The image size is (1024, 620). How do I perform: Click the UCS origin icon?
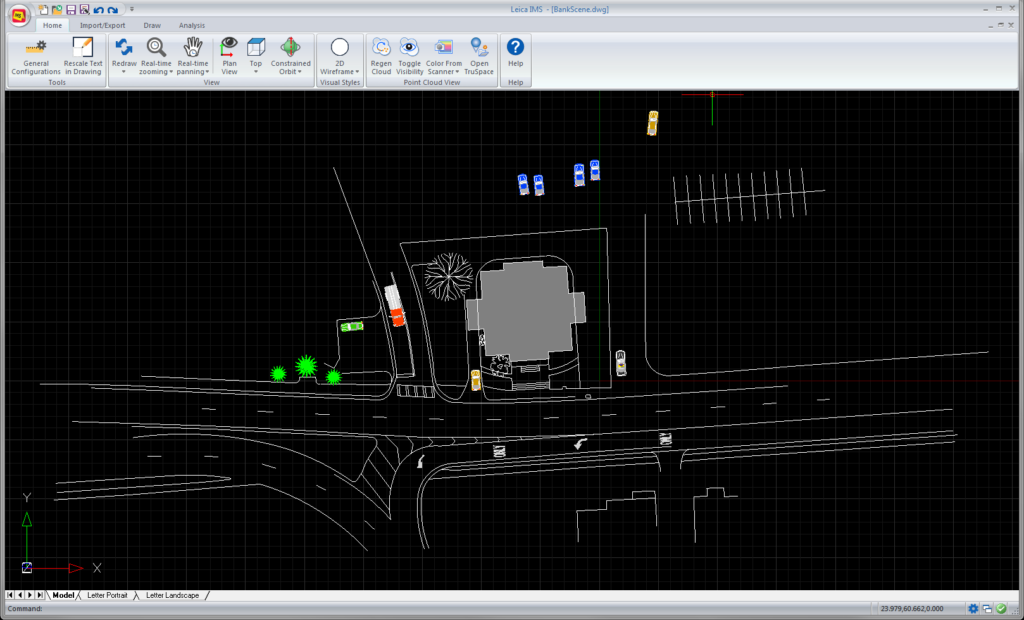pos(27,568)
